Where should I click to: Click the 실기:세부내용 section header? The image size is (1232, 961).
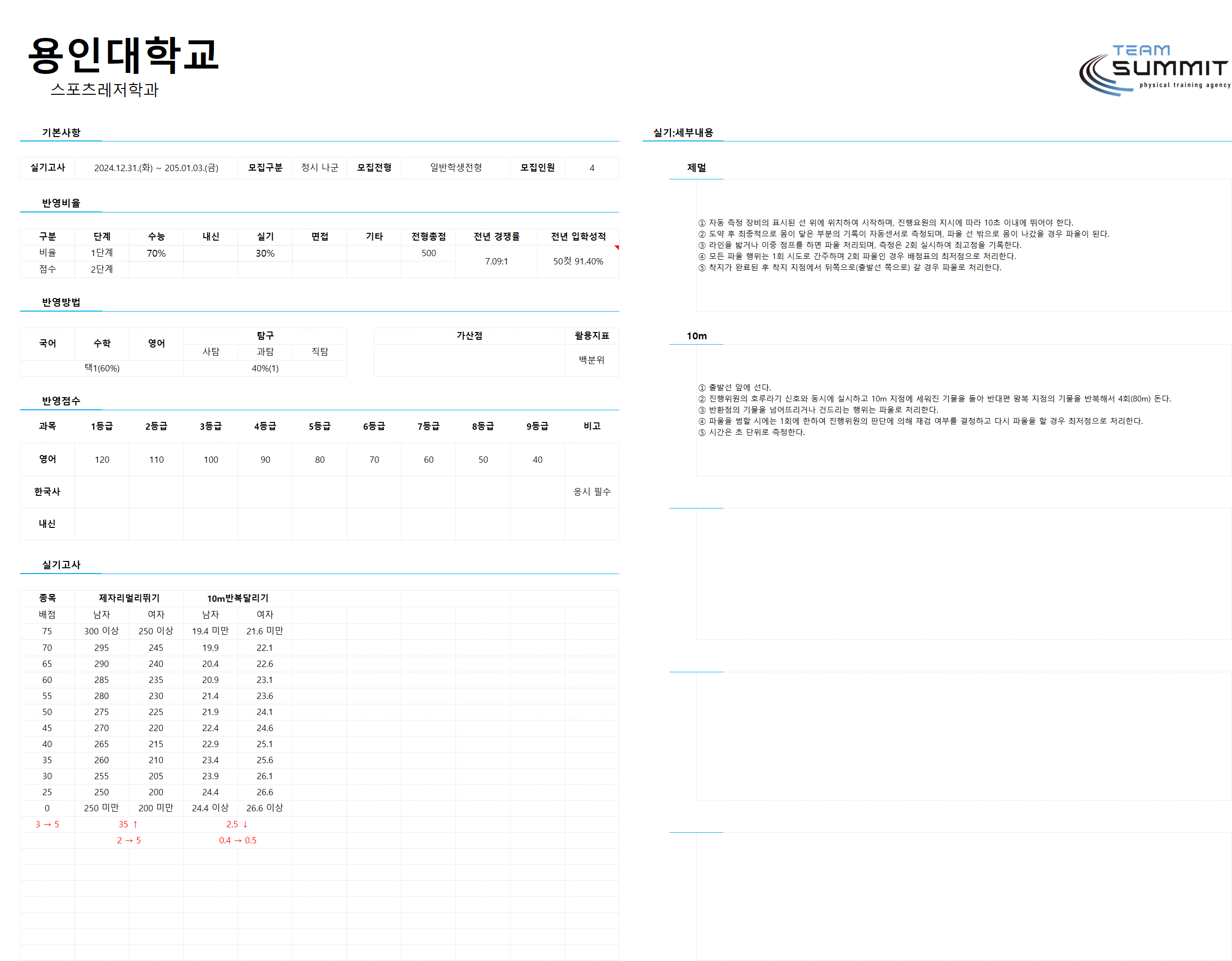pyautogui.click(x=683, y=133)
